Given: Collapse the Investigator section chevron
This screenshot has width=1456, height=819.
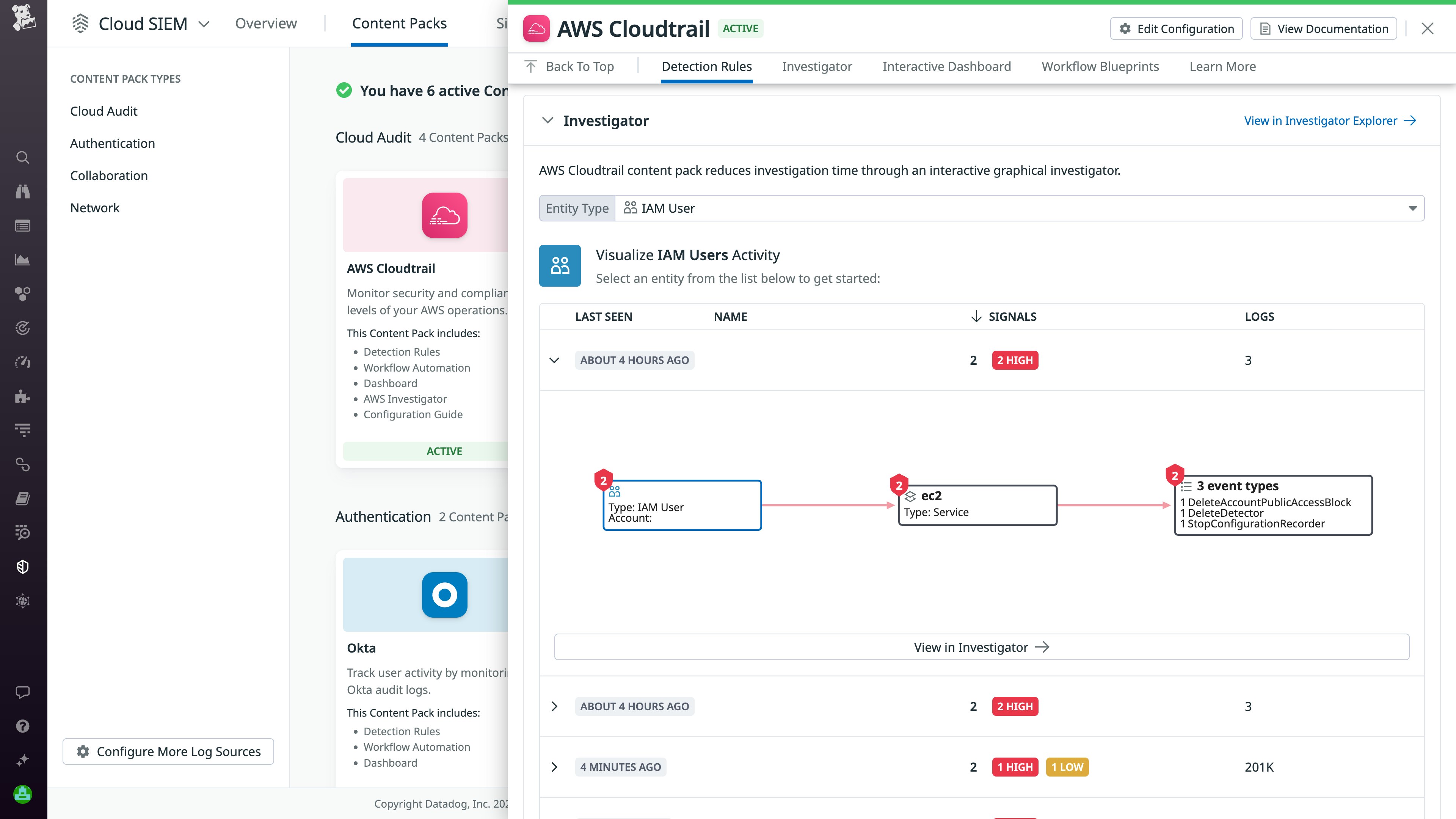Looking at the screenshot, I should [547, 121].
